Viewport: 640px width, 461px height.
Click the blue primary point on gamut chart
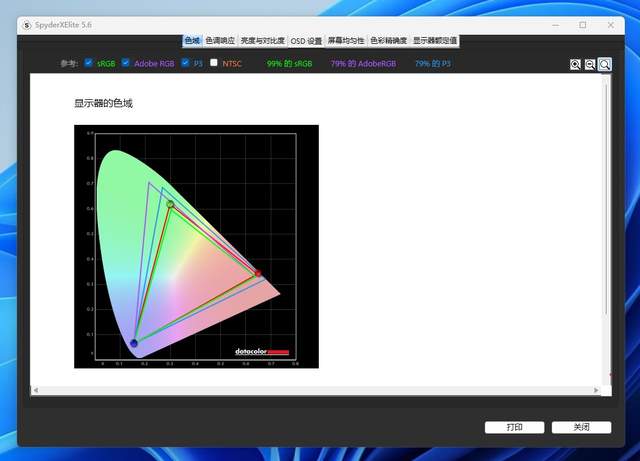pyautogui.click(x=134, y=343)
